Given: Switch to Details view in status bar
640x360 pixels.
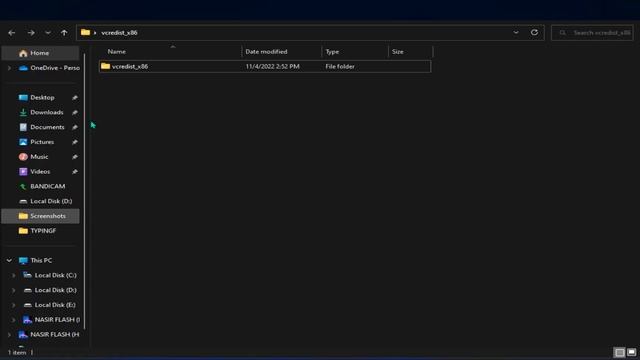Looking at the screenshot, I should tap(620, 352).
